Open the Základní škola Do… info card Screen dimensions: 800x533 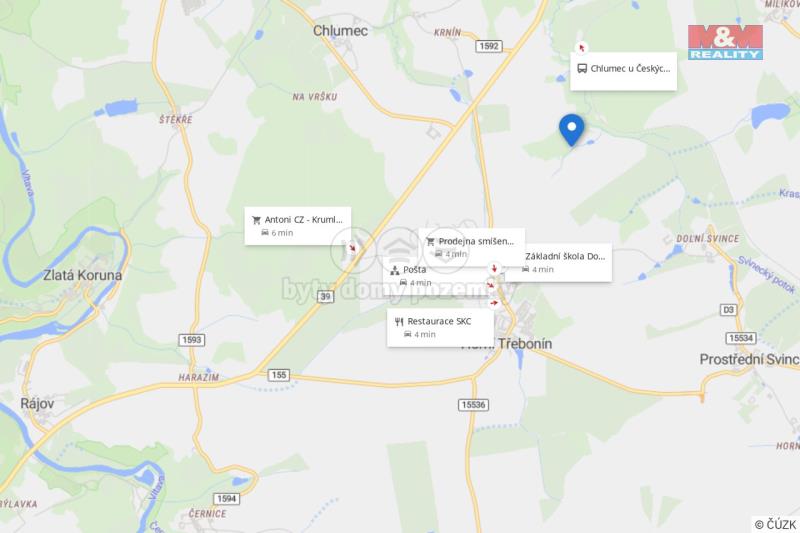coord(559,263)
